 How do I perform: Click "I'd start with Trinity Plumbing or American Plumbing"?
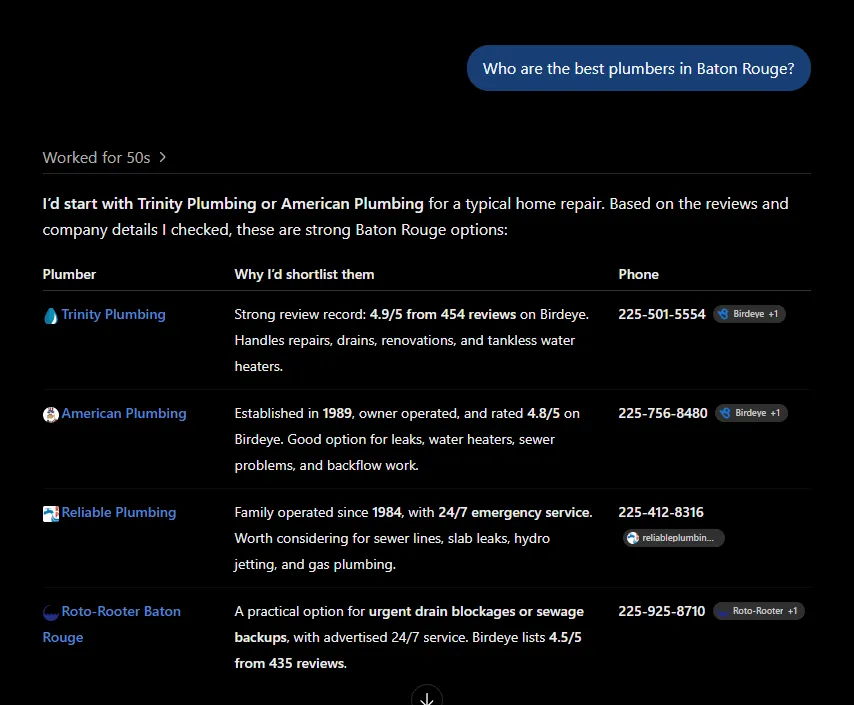tap(233, 204)
